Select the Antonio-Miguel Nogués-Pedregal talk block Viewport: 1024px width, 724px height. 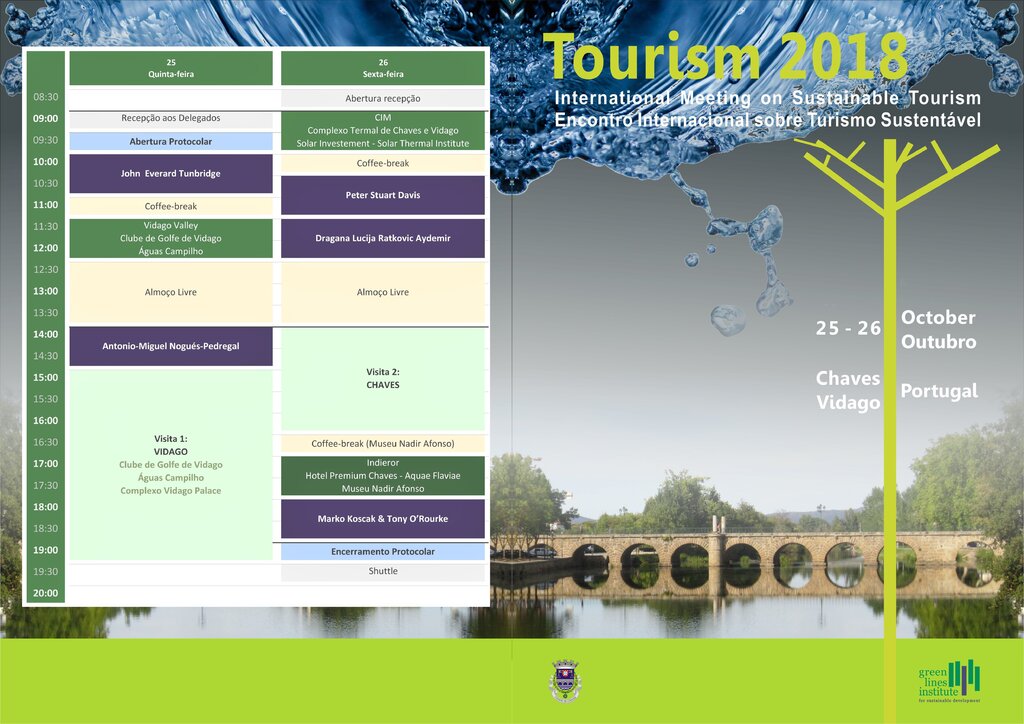coord(171,346)
